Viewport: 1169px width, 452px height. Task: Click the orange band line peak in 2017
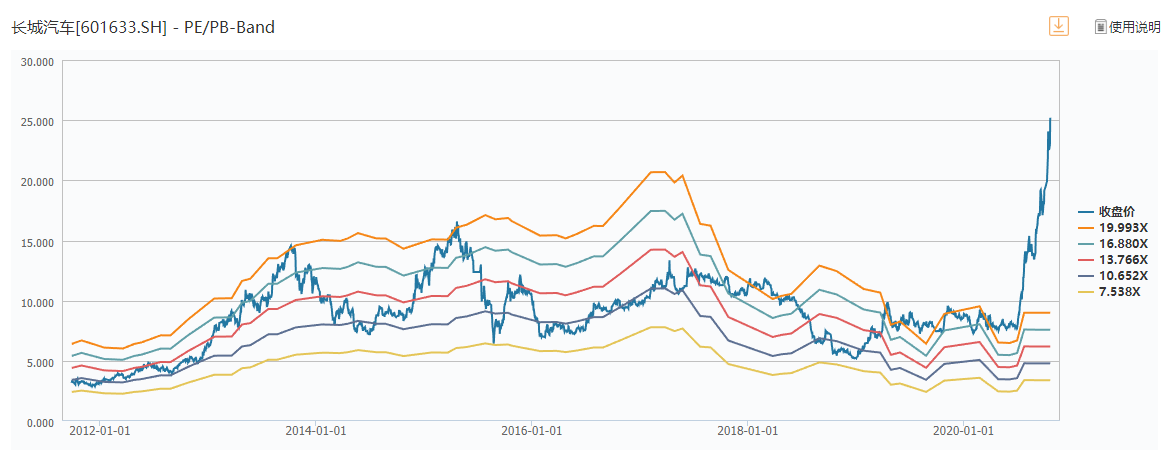(x=656, y=172)
